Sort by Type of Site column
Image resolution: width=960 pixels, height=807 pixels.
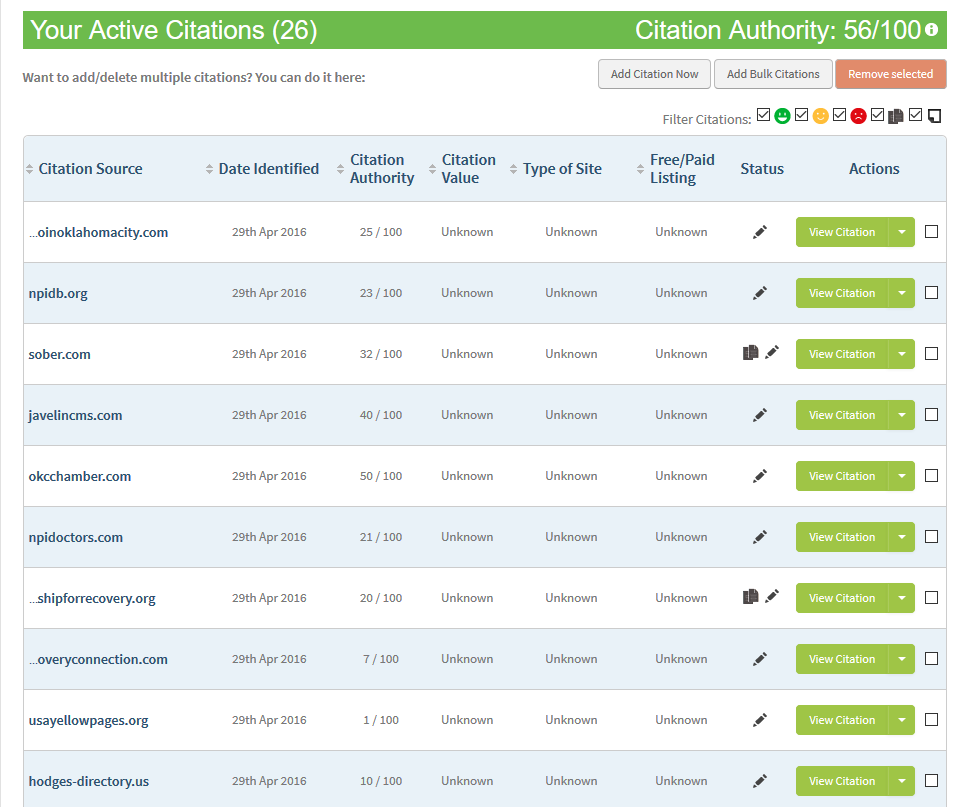tap(556, 169)
